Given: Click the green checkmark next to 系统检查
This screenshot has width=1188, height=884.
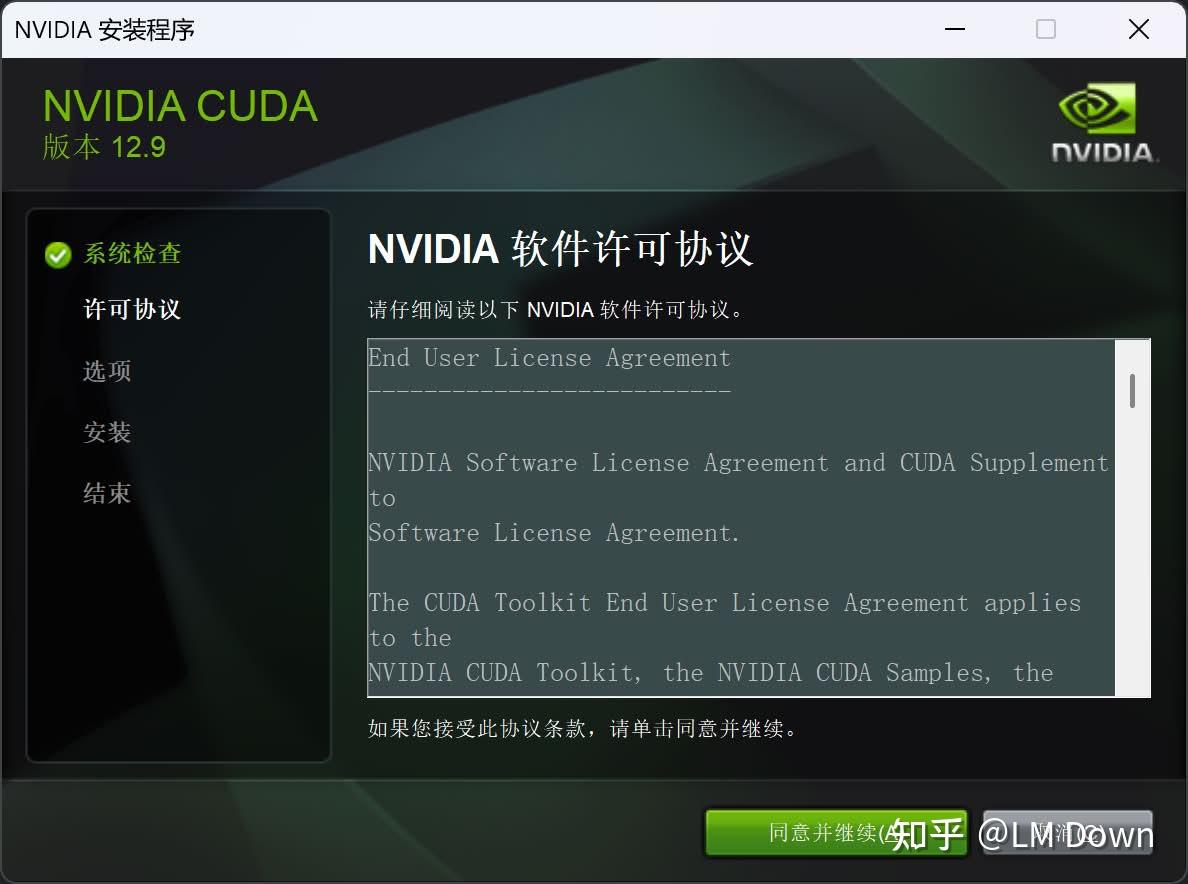Looking at the screenshot, I should (57, 254).
